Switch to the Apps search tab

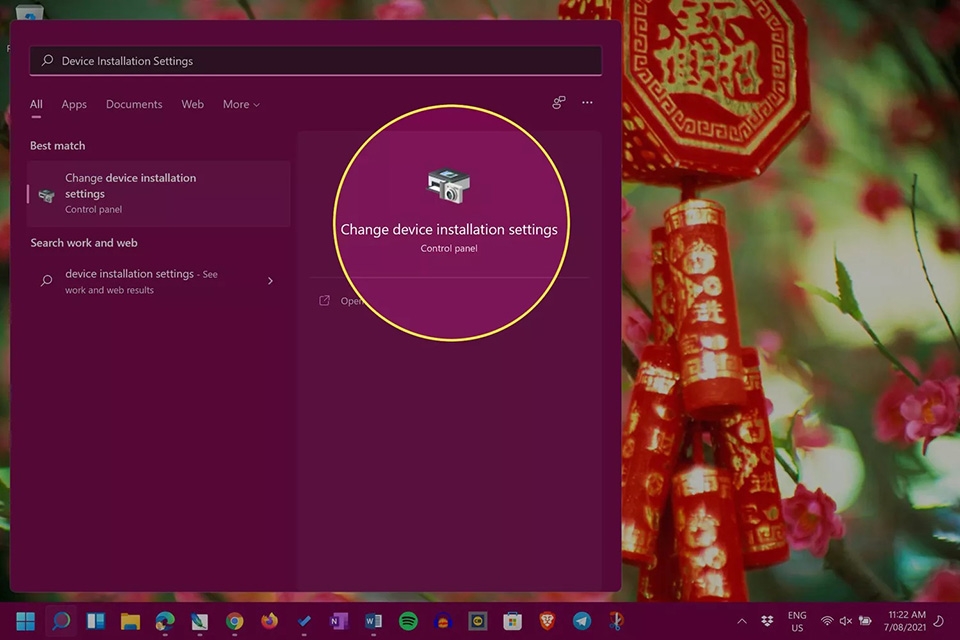(x=74, y=104)
